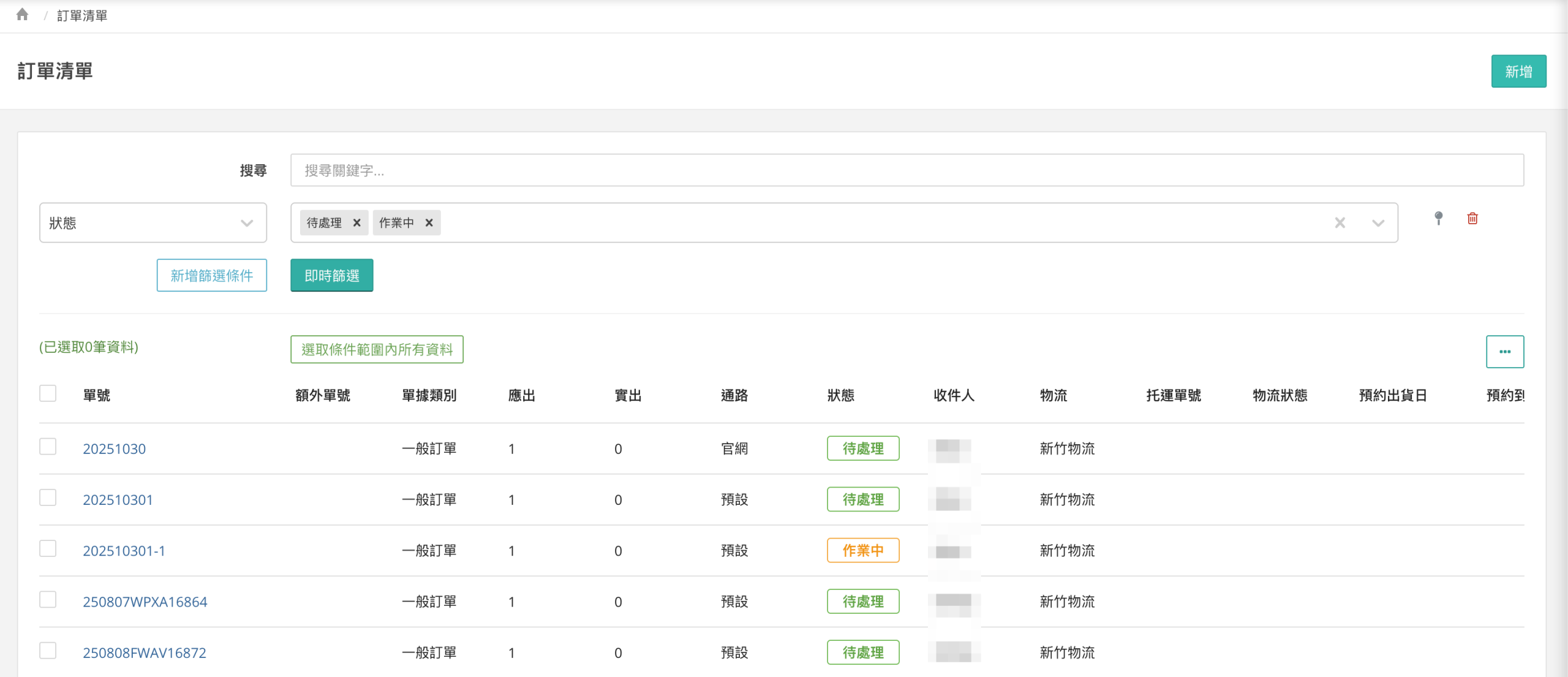
Task: Tick checkbox for order 250808FWAV16872
Action: (48, 651)
